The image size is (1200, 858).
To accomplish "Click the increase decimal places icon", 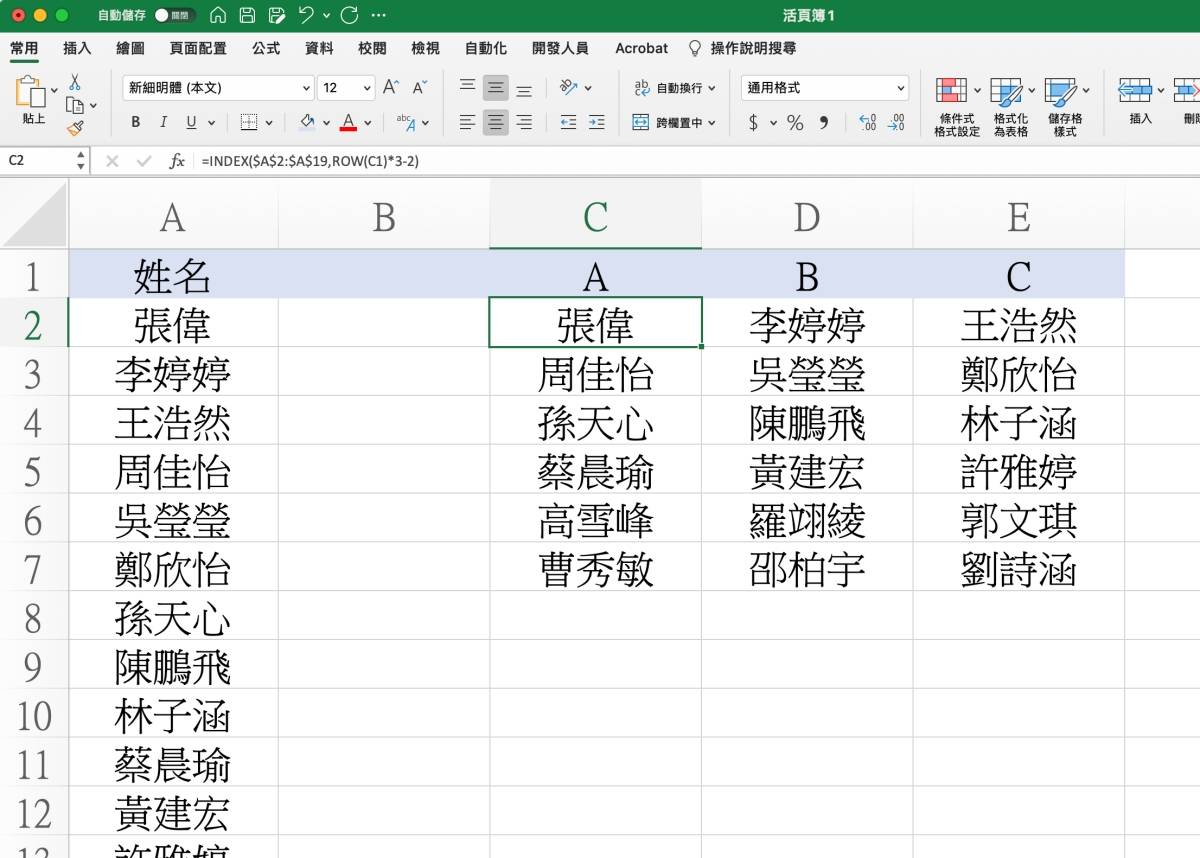I will click(867, 122).
